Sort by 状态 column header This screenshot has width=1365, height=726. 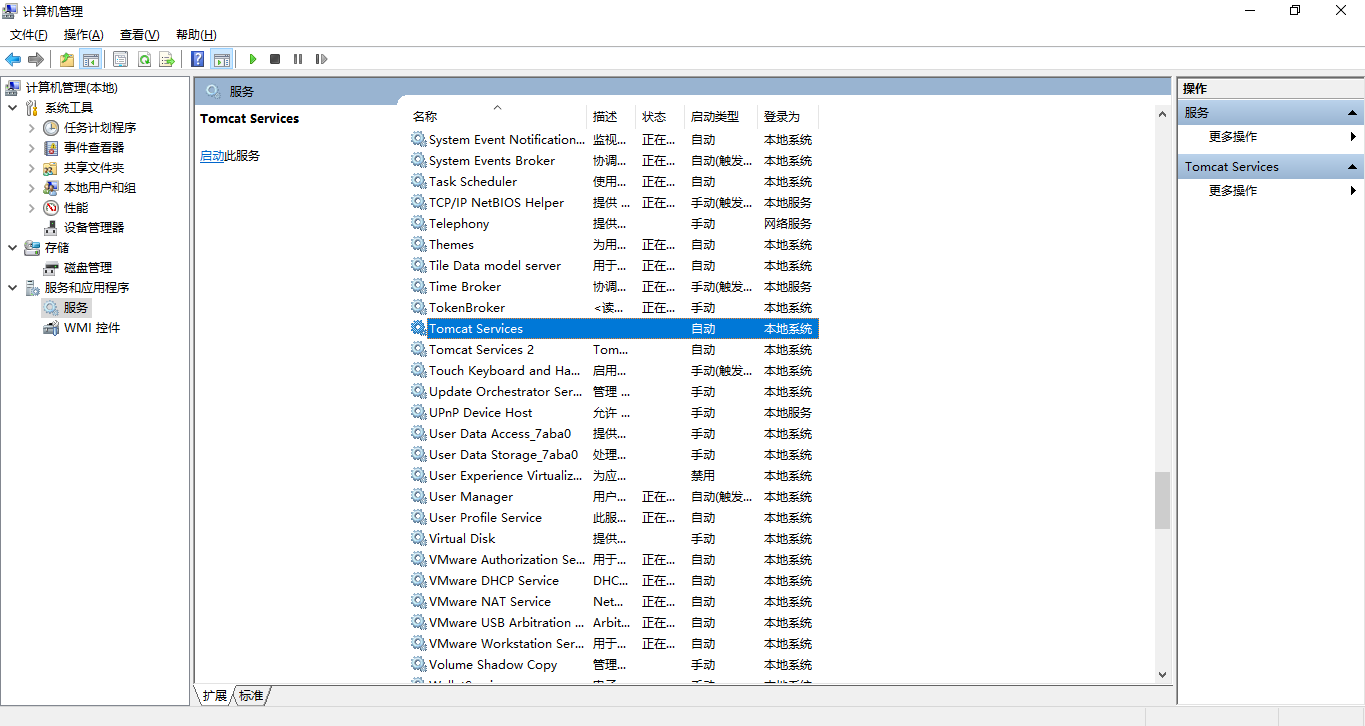660,116
